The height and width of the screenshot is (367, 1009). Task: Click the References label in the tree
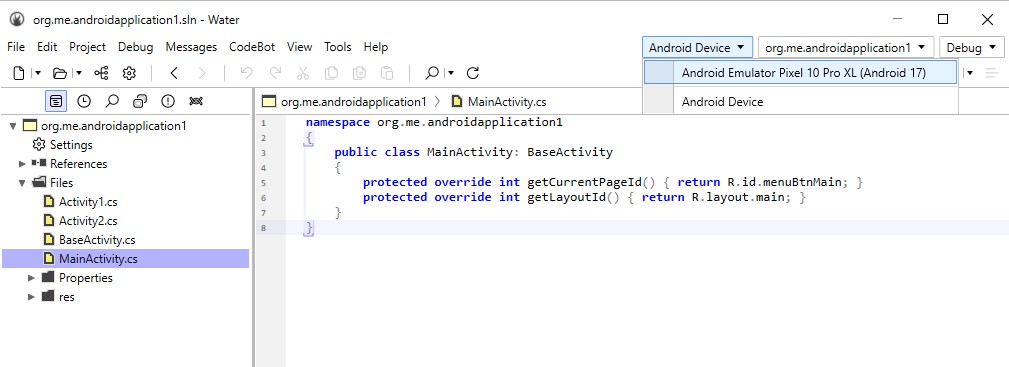(x=79, y=164)
